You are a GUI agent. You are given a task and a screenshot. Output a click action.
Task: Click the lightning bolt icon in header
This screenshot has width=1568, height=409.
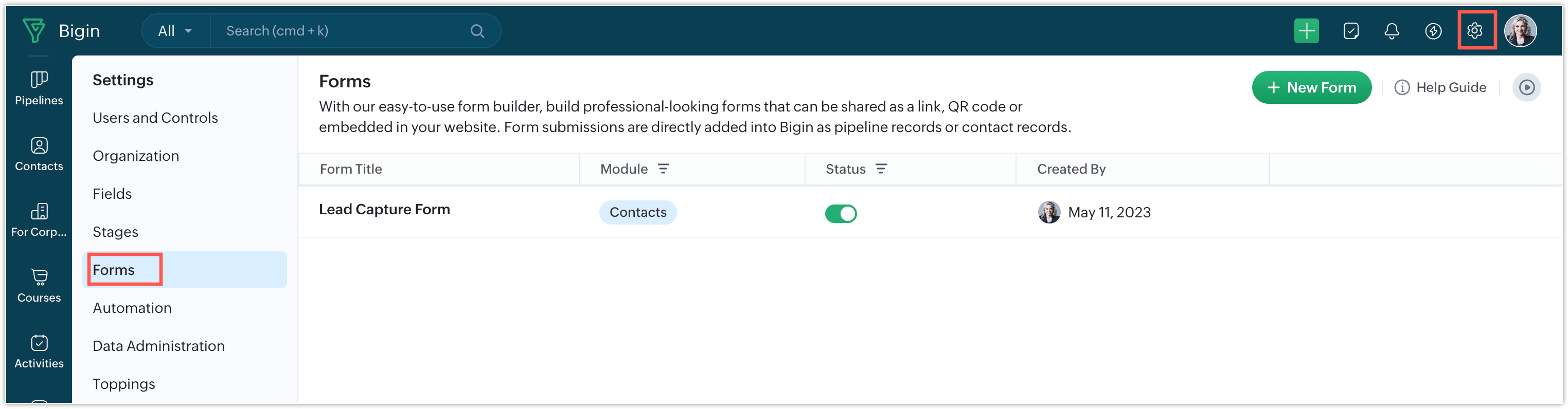[1433, 31]
